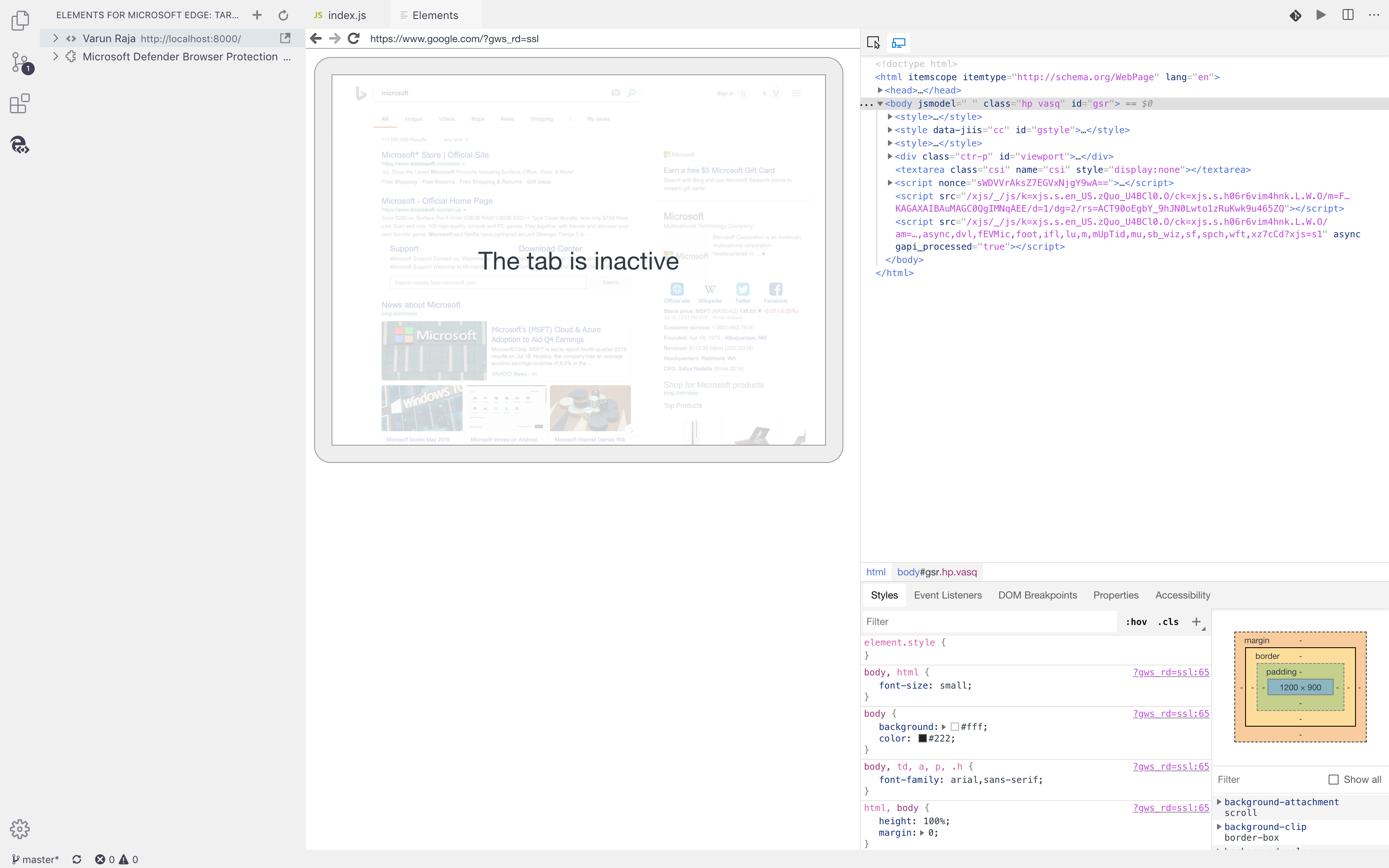This screenshot has height=868, width=1389.
Task: Open the Extensions activity bar icon
Action: [19, 103]
